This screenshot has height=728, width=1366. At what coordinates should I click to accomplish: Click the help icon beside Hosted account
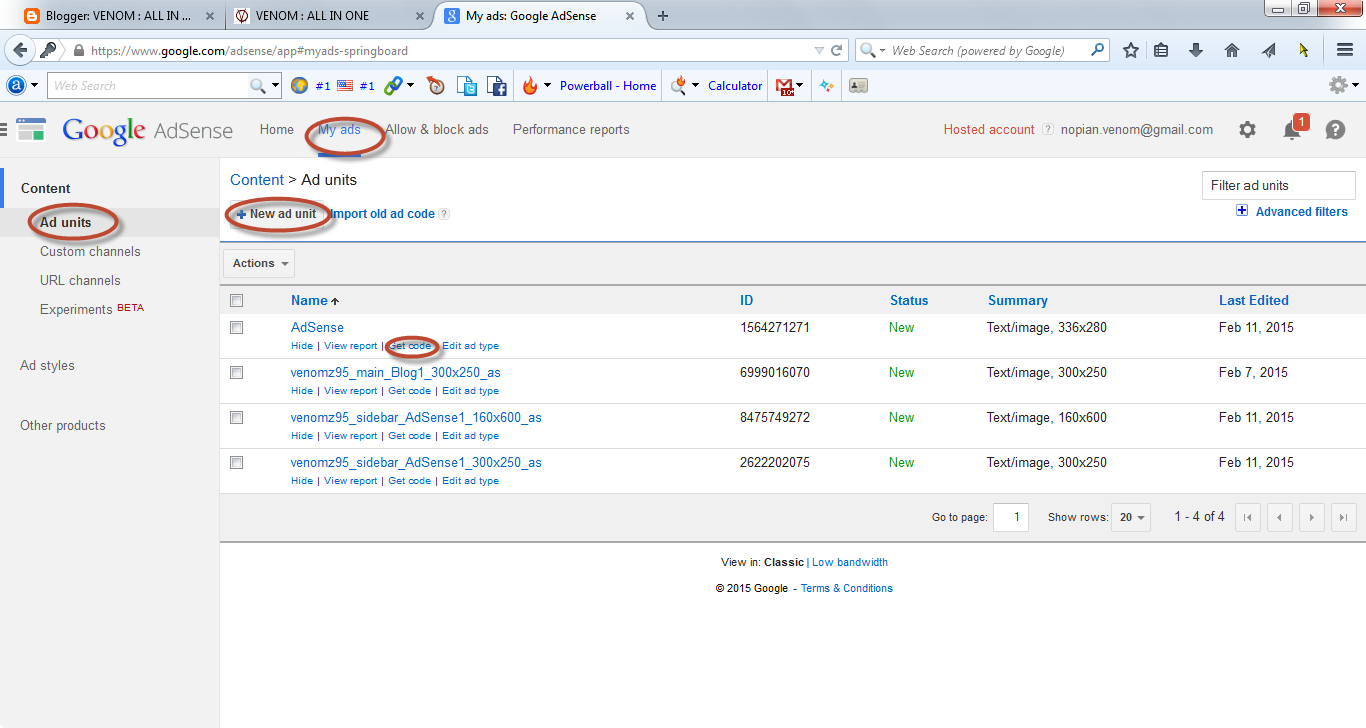coord(1048,130)
